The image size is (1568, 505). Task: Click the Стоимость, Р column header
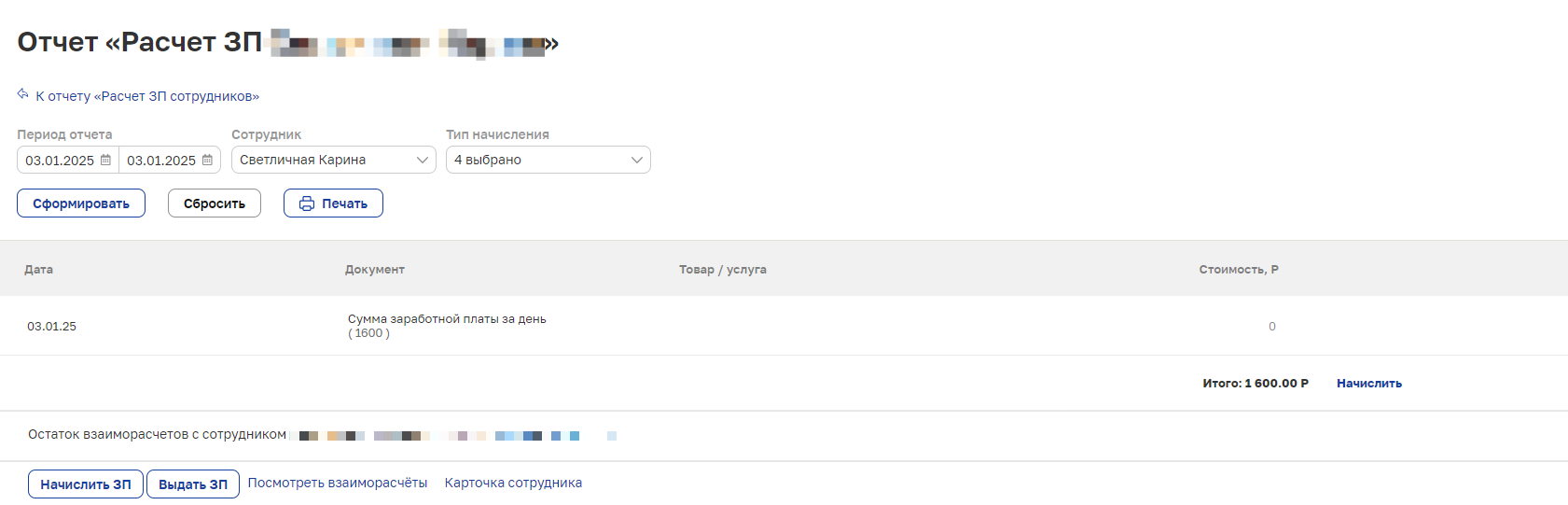[1239, 269]
